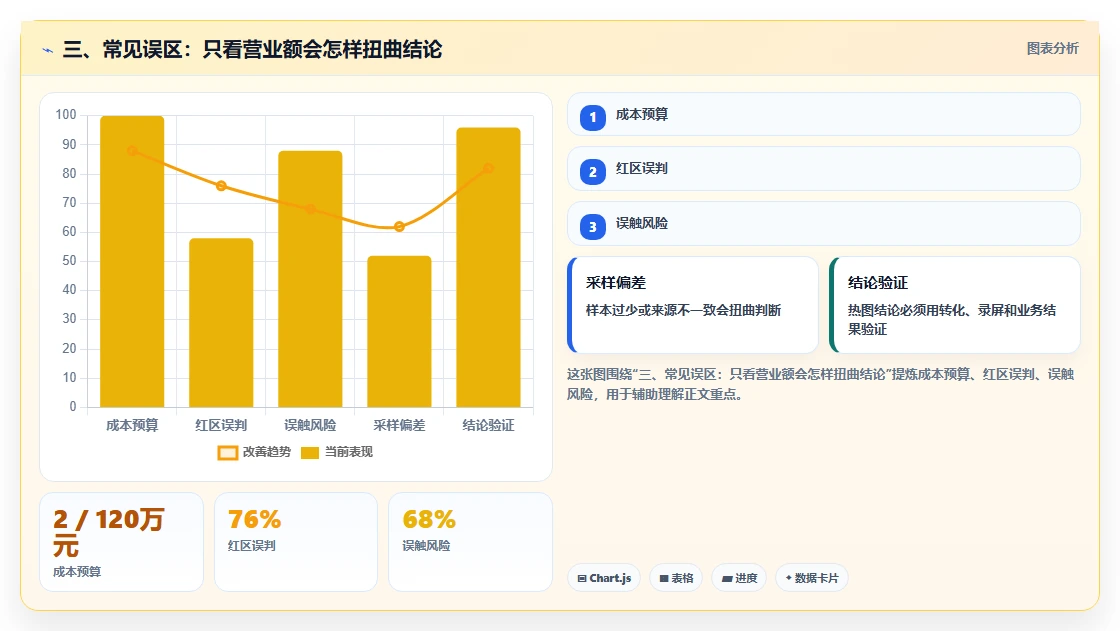Click the numbered badge 2 for 红区误判
1120x631 pixels.
click(x=593, y=172)
